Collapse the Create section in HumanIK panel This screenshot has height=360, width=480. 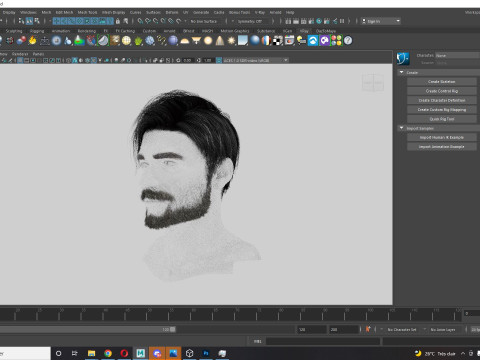(402, 72)
